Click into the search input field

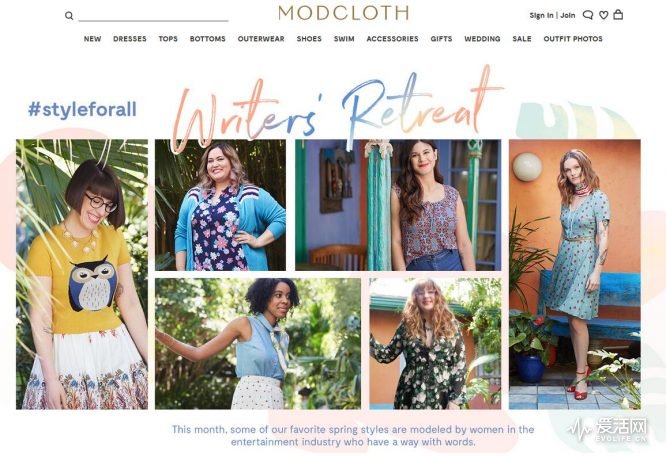click(153, 15)
